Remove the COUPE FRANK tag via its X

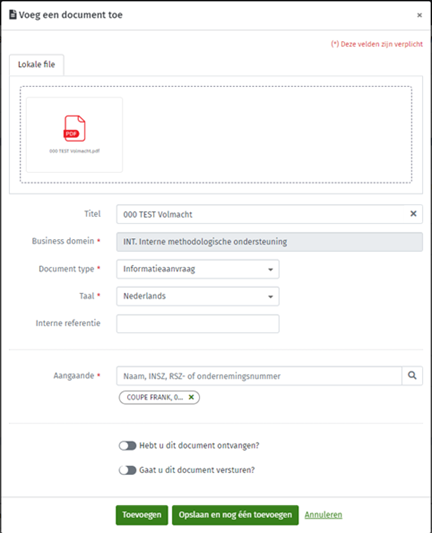pos(191,397)
